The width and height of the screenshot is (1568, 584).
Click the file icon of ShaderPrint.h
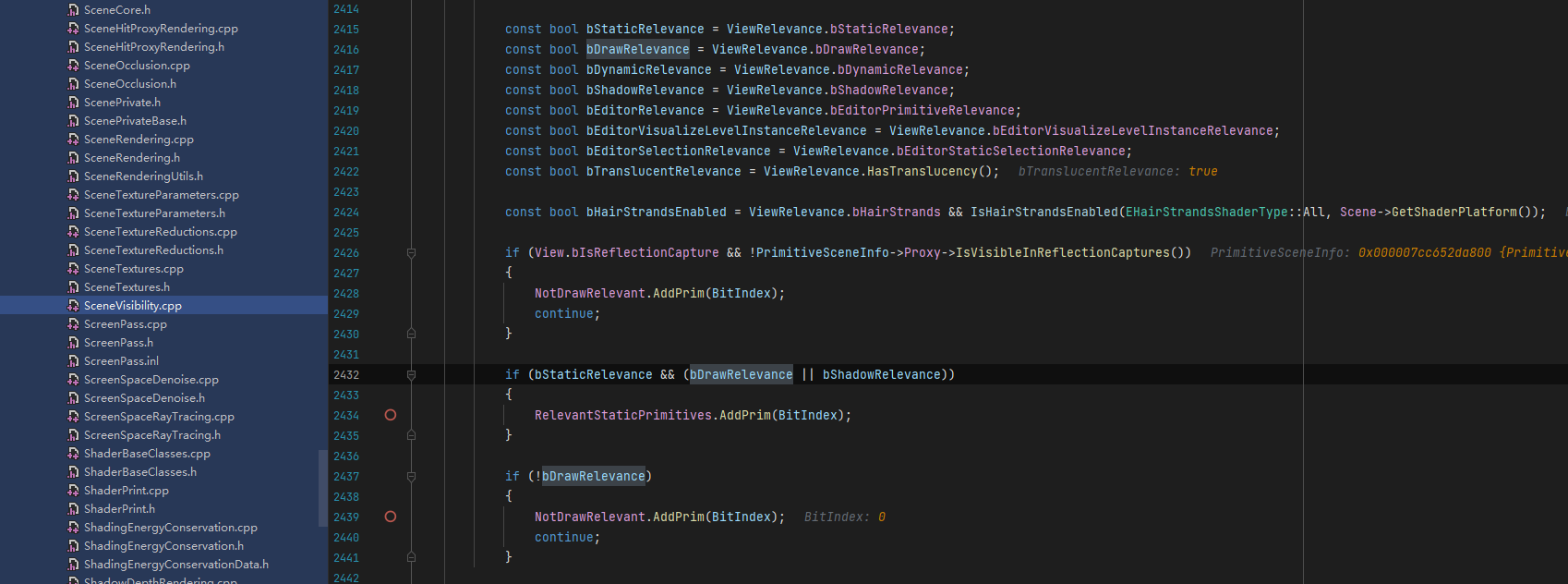[73, 509]
